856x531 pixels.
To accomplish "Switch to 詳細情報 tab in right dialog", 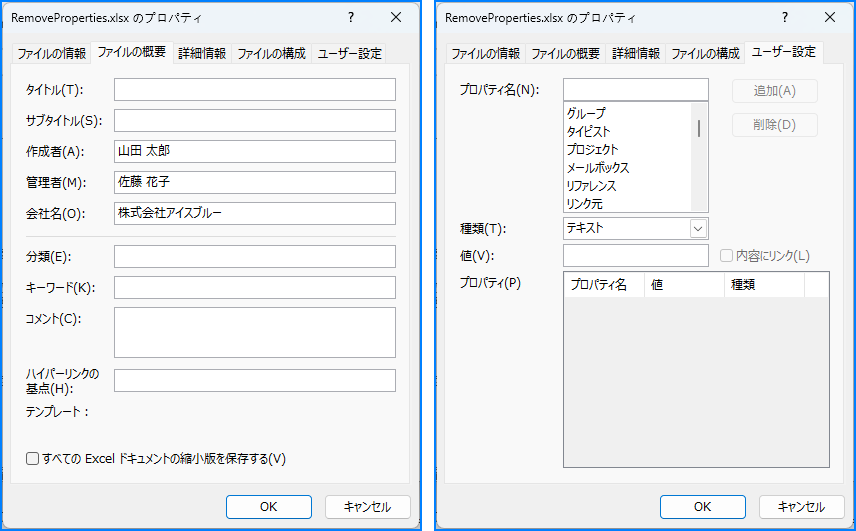I will tap(635, 54).
